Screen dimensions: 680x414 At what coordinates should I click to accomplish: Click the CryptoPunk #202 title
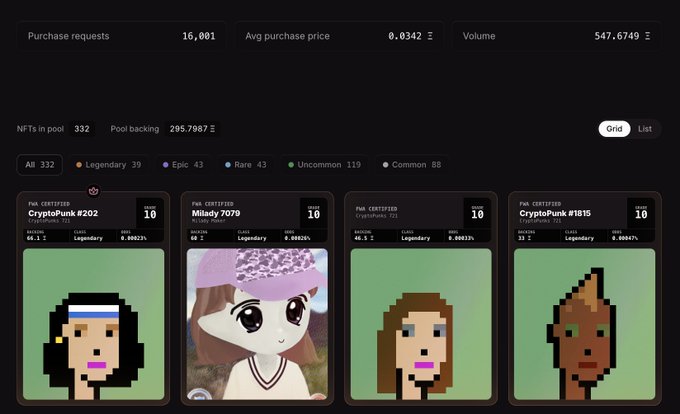coord(63,213)
